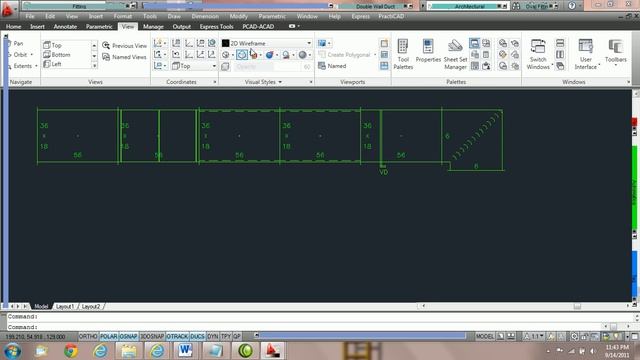This screenshot has height=360, width=640.
Task: Expand the Visual Styles panel
Action: point(263,82)
